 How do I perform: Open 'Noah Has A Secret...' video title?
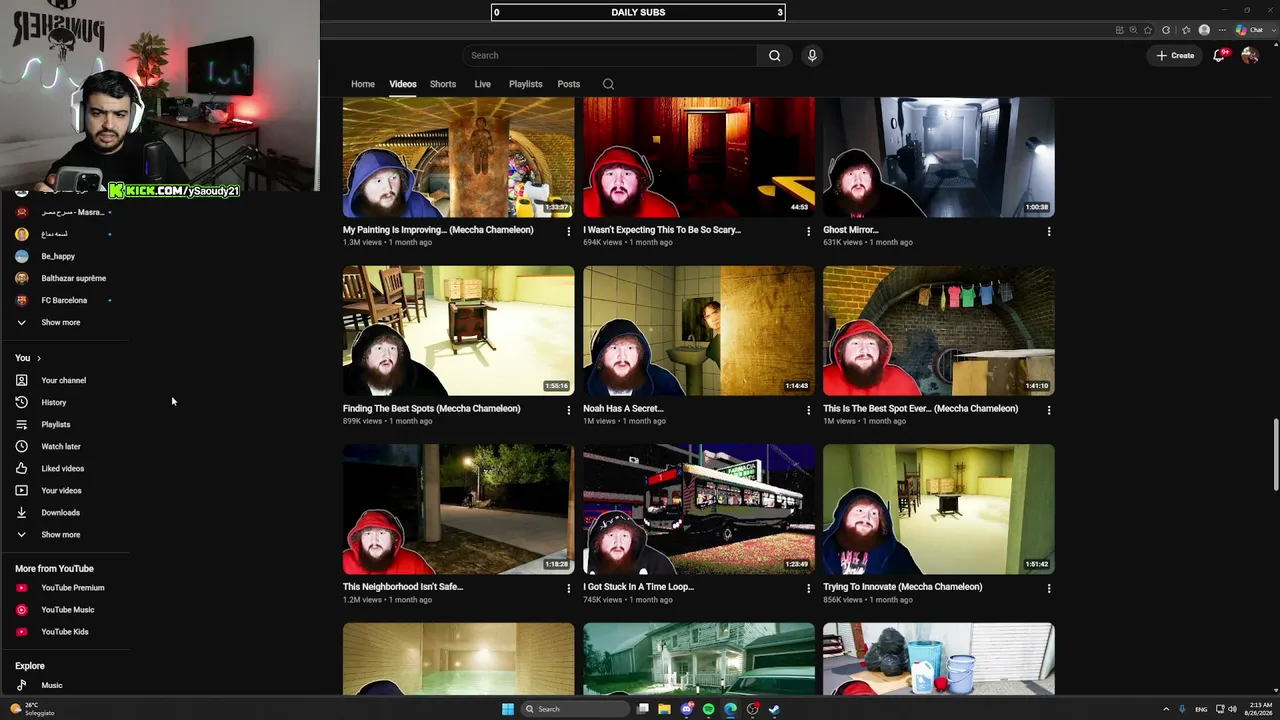point(623,408)
